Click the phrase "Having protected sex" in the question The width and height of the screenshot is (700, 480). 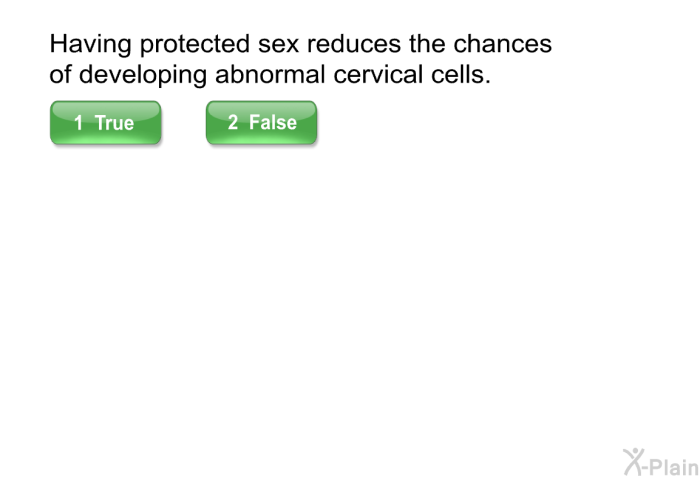(x=174, y=44)
